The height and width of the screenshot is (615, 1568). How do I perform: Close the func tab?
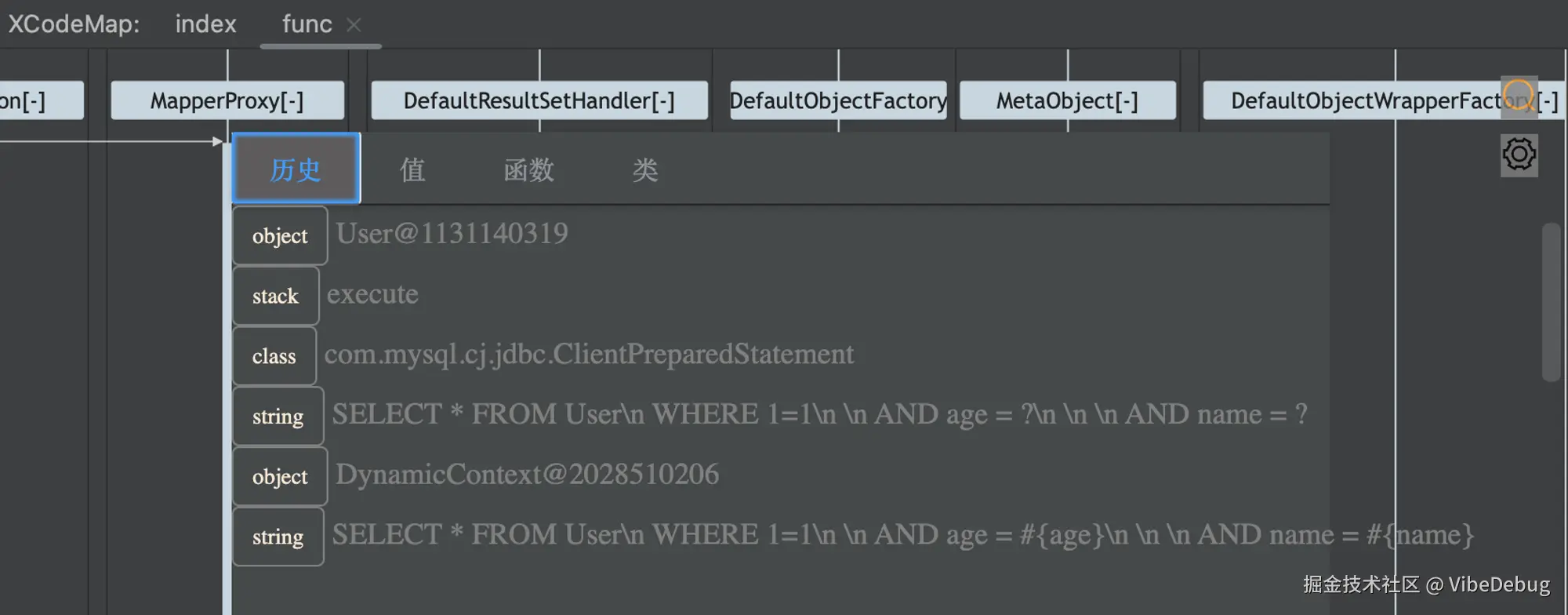(354, 25)
